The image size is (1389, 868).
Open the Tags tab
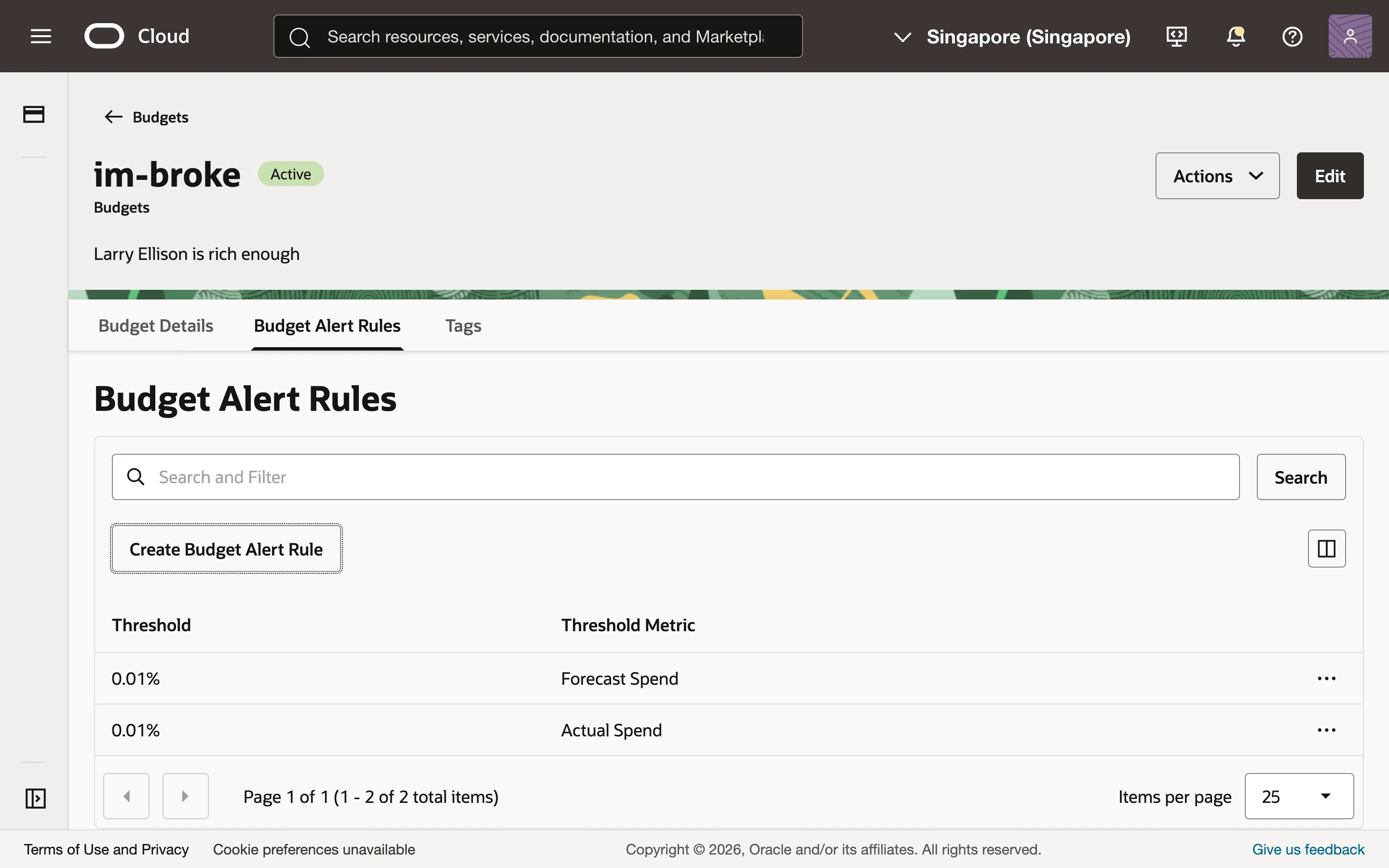pos(463,325)
